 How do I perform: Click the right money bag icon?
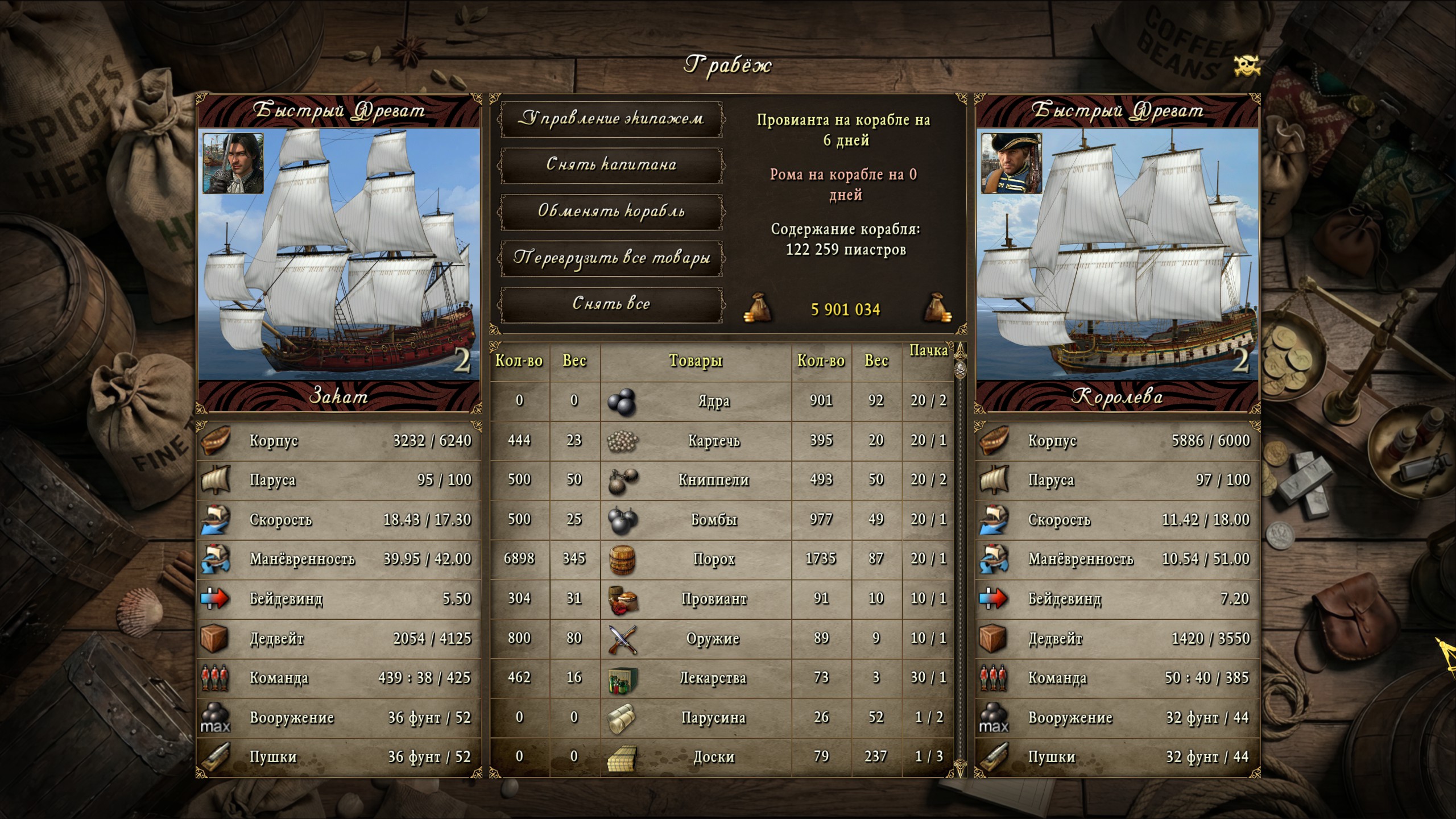(x=937, y=308)
